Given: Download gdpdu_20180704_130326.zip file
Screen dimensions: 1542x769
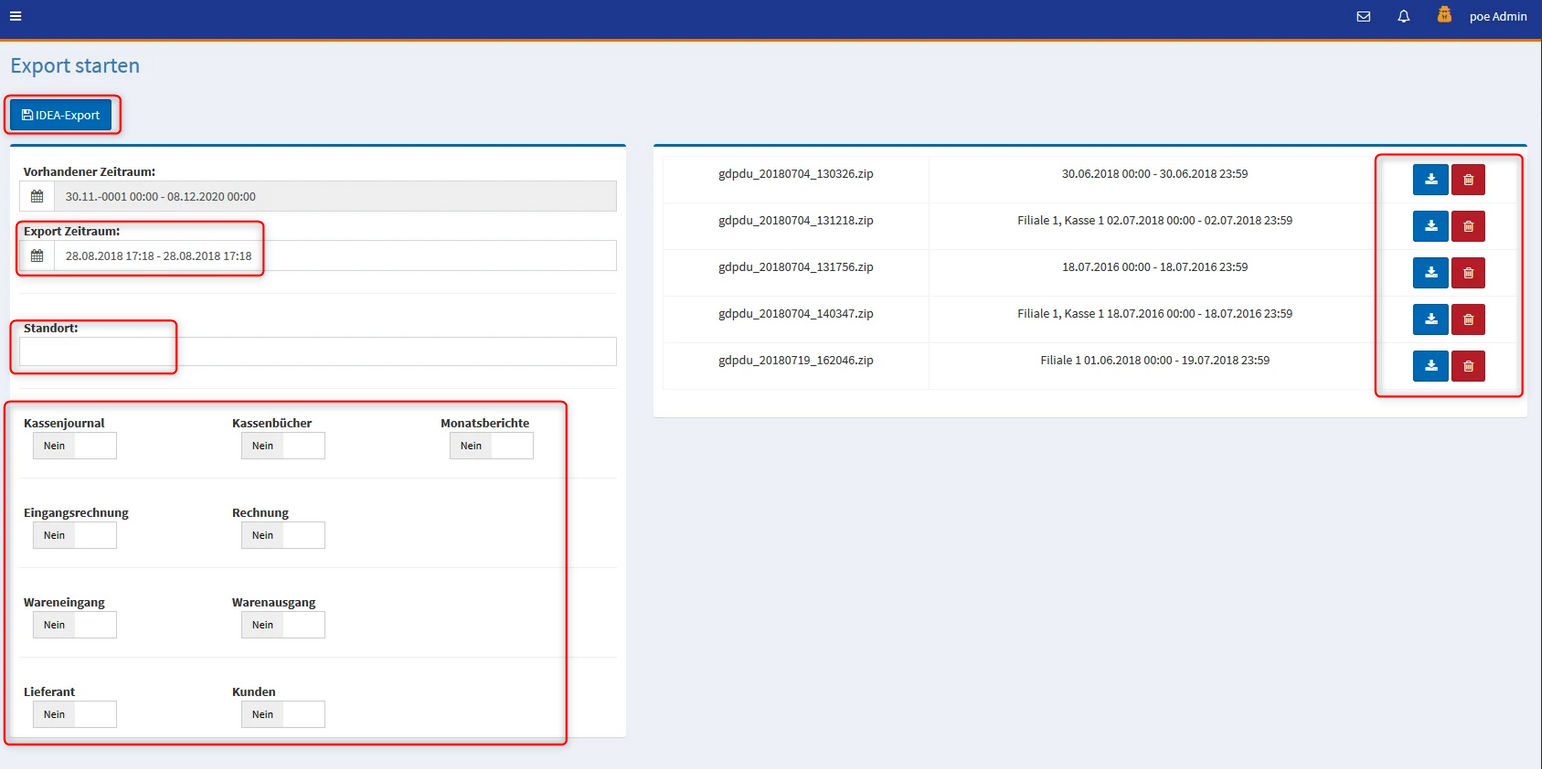Looking at the screenshot, I should [x=1430, y=180].
